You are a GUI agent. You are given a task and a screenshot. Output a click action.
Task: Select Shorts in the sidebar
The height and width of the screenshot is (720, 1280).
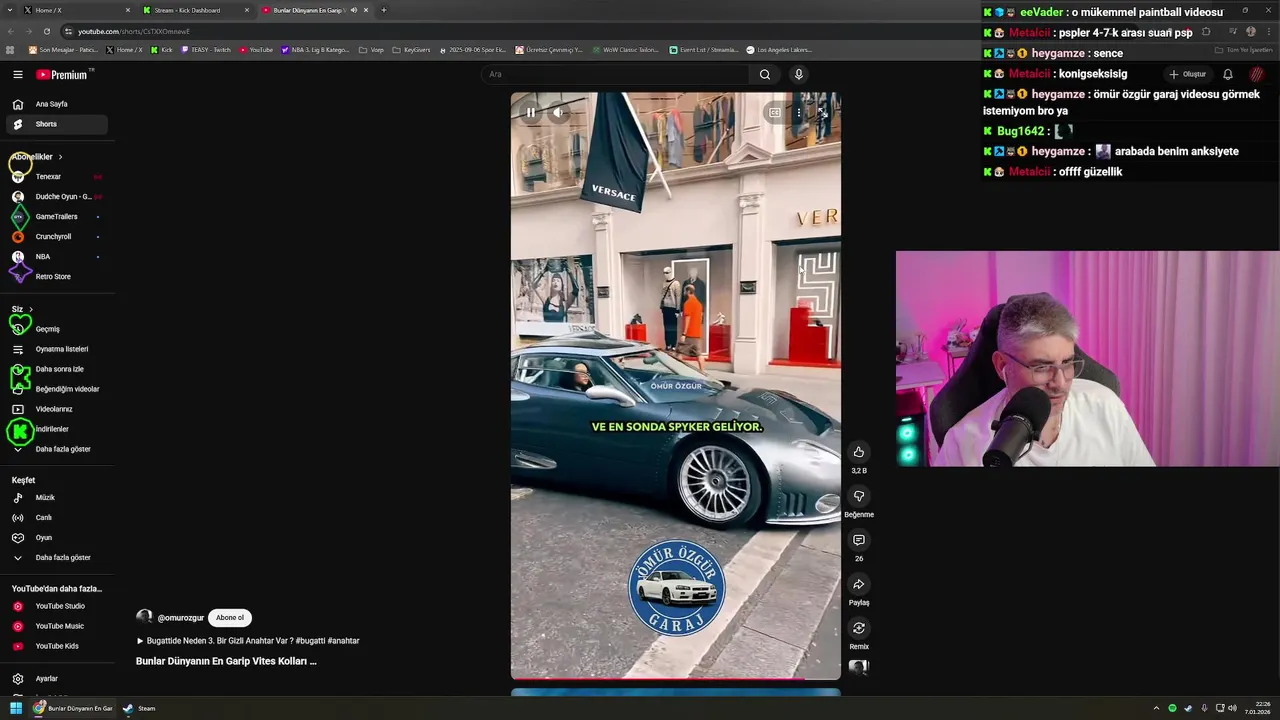[x=57, y=124]
